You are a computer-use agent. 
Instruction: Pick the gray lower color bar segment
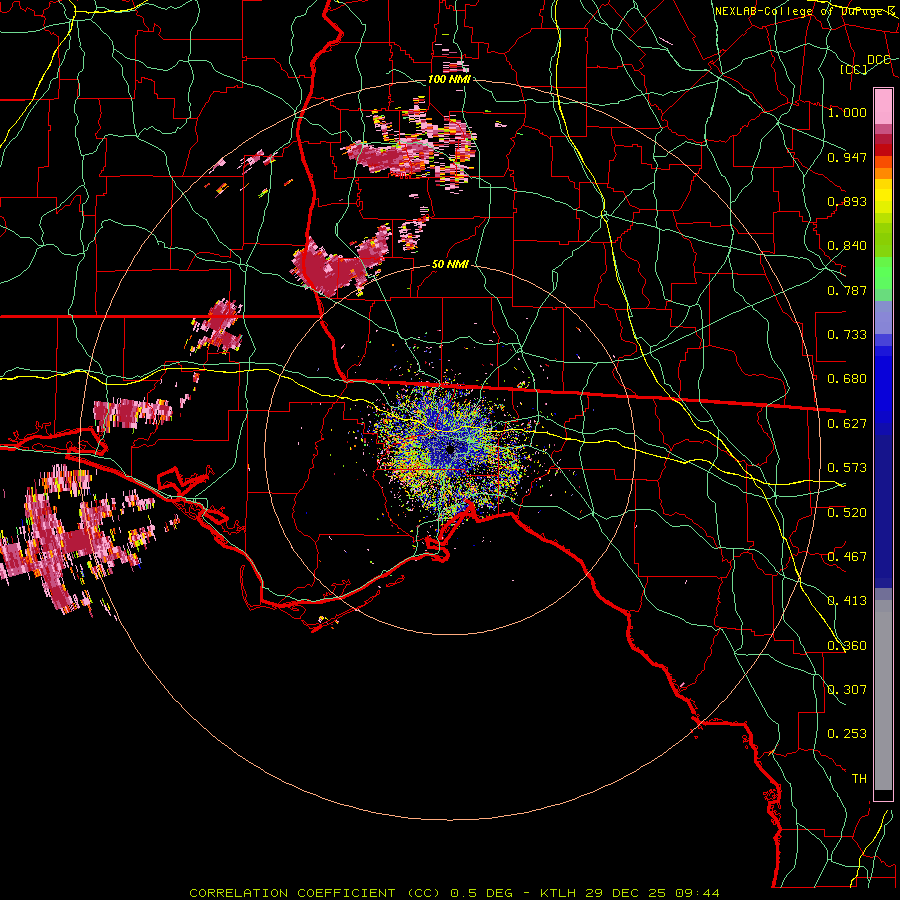tap(883, 695)
